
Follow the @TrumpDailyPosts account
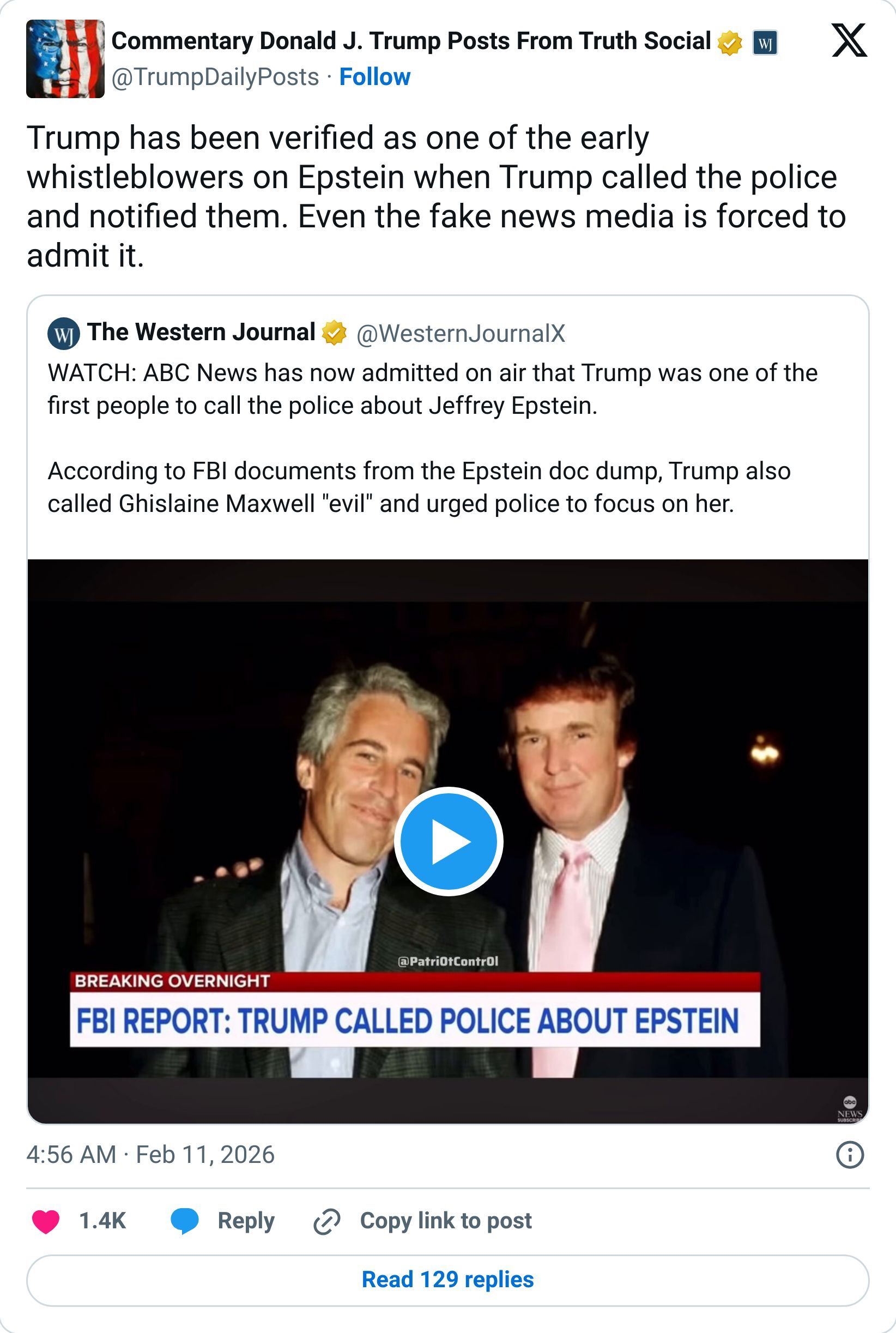(375, 76)
